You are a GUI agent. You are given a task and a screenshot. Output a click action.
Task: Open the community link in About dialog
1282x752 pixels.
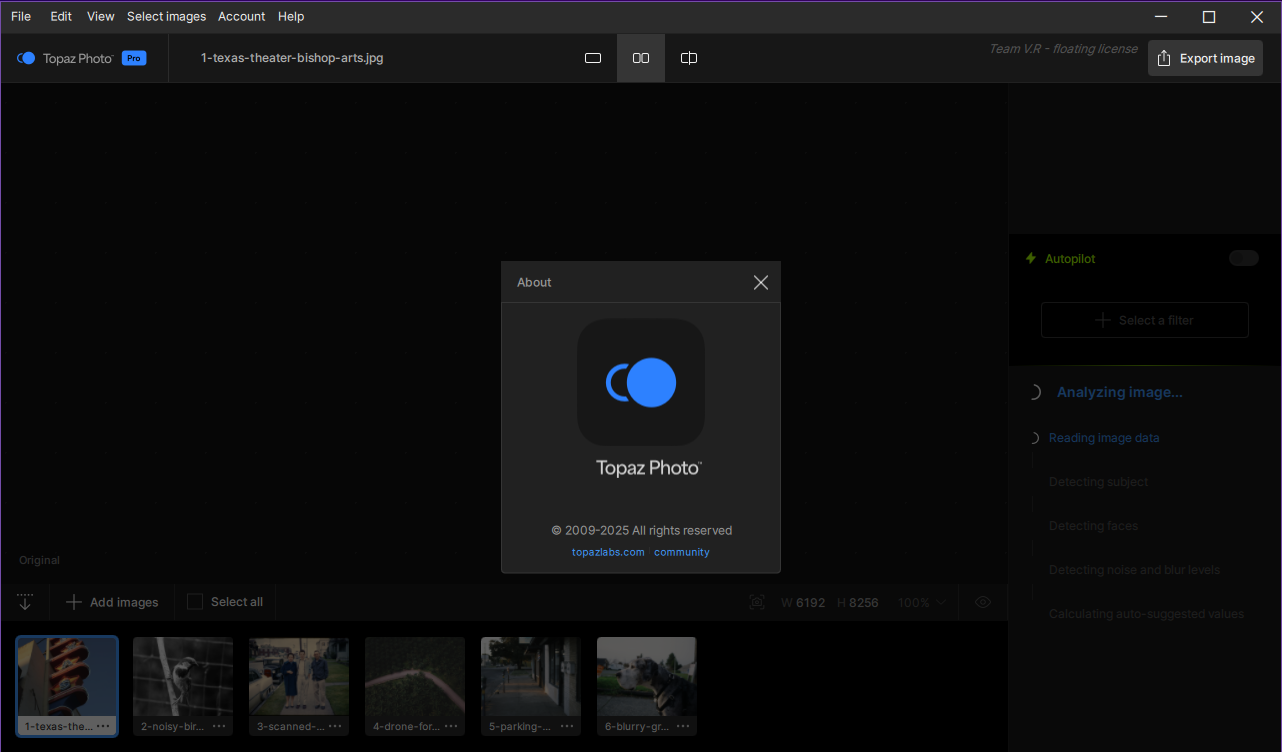(682, 552)
